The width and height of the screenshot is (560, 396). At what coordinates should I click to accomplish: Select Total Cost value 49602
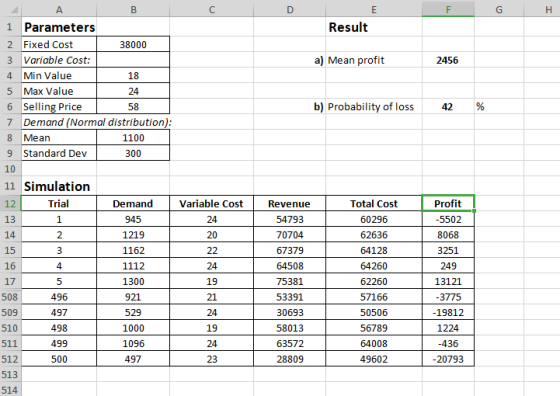(374, 359)
